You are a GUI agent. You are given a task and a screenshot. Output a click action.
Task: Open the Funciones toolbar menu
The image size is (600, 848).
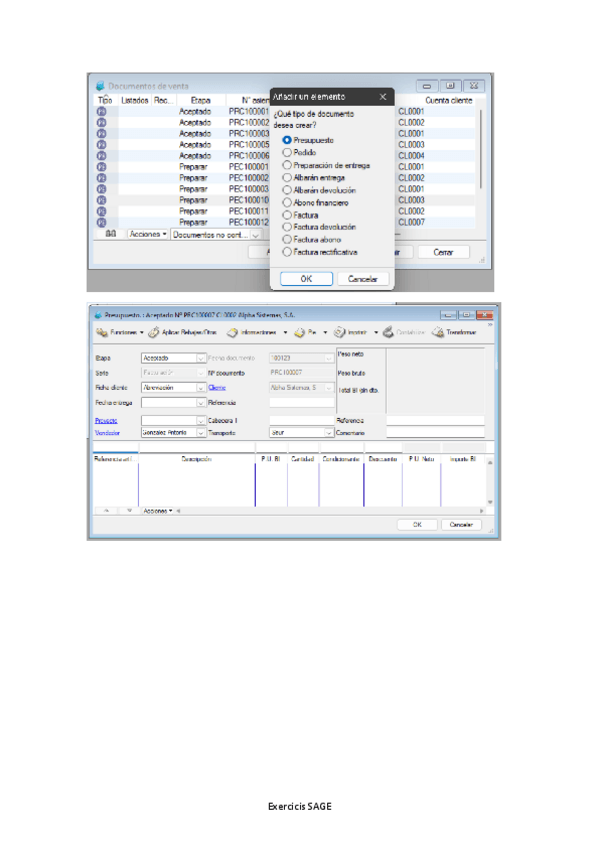pyautogui.click(x=120, y=332)
